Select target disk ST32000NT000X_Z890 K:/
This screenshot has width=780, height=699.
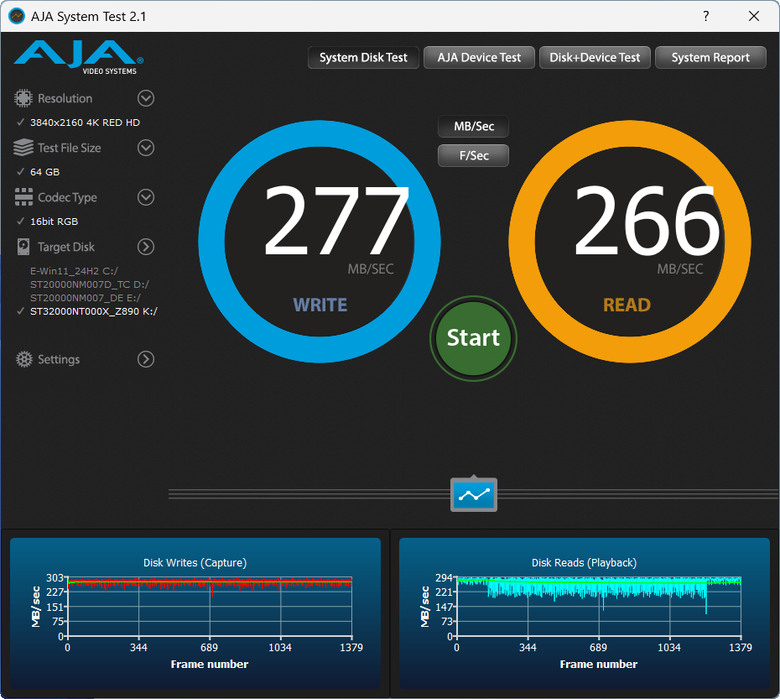(94, 311)
